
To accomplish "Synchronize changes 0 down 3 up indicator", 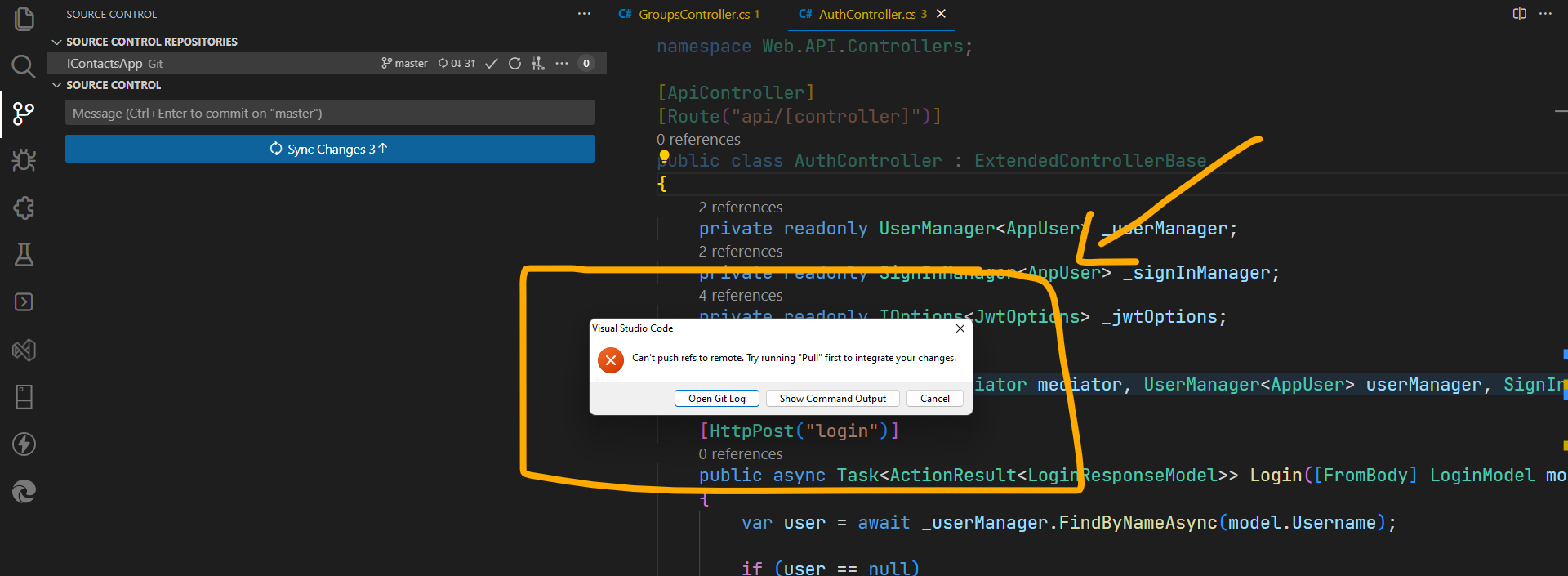I will pos(457,64).
